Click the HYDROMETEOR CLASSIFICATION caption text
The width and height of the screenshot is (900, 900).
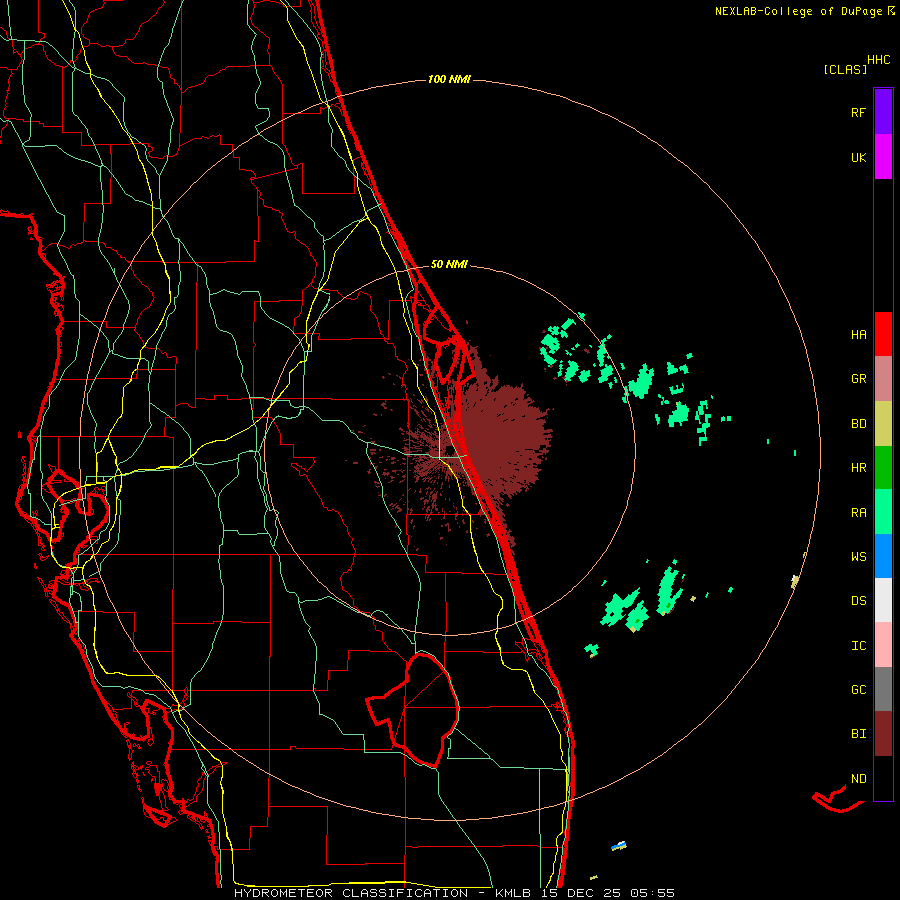351,893
